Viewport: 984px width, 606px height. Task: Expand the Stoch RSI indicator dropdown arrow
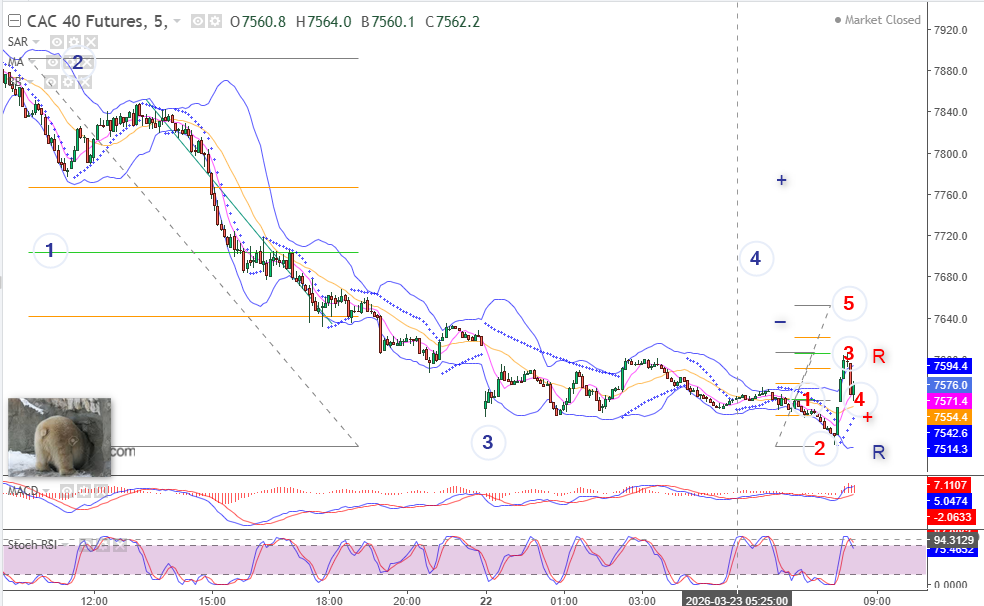pos(65,545)
